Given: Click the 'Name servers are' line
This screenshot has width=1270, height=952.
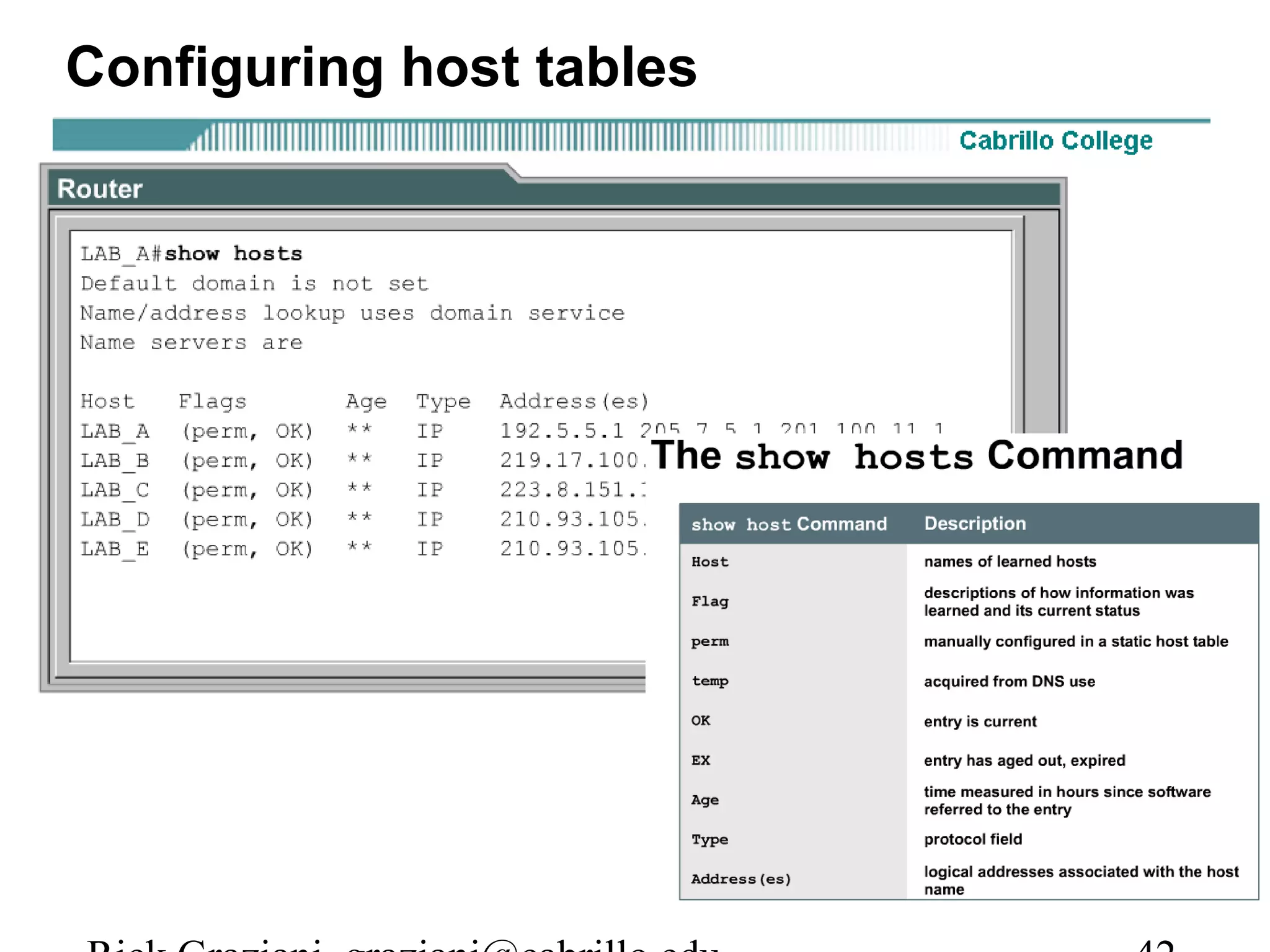Looking at the screenshot, I should tap(191, 342).
